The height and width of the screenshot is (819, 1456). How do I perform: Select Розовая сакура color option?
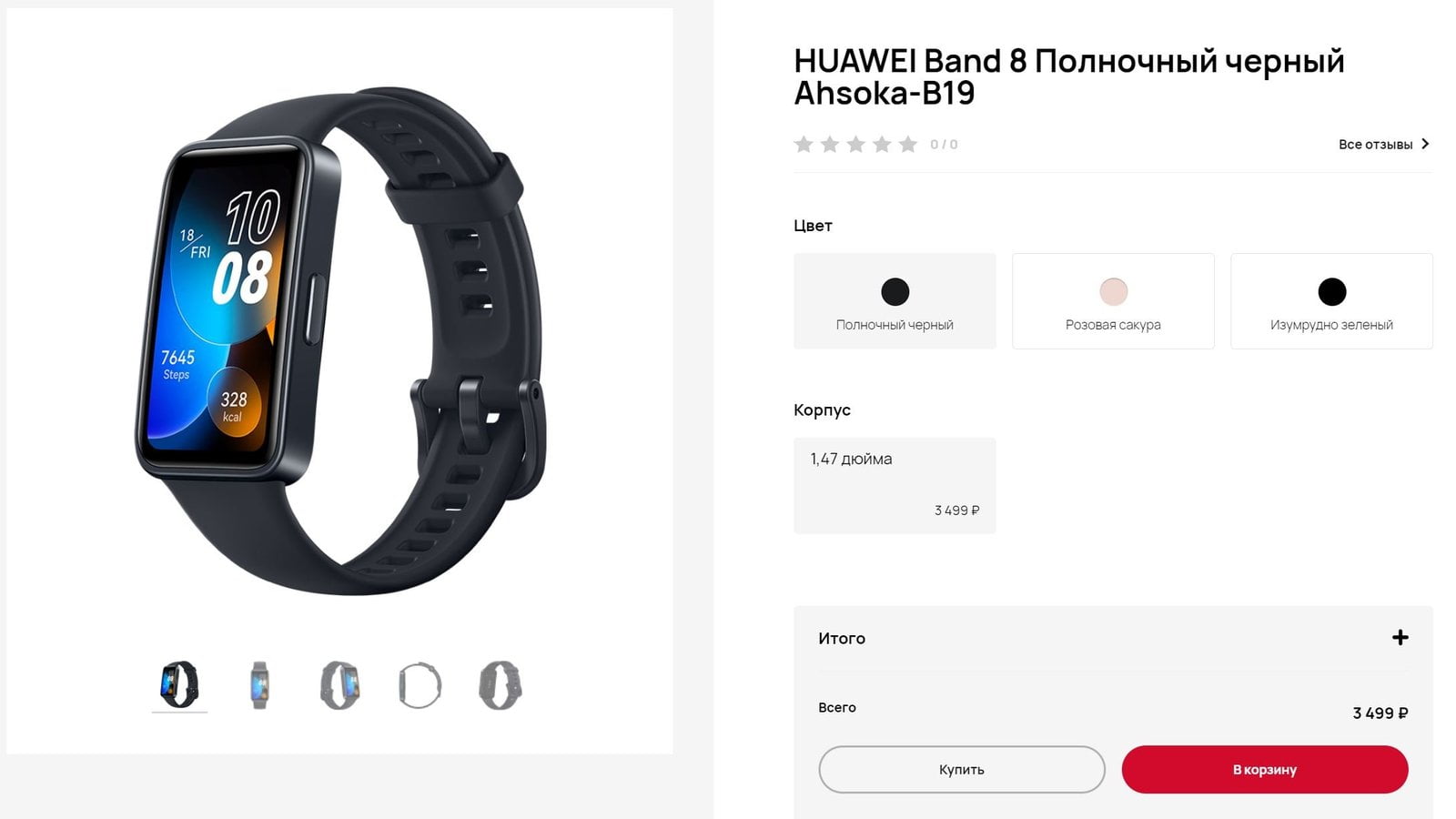pos(1113,301)
